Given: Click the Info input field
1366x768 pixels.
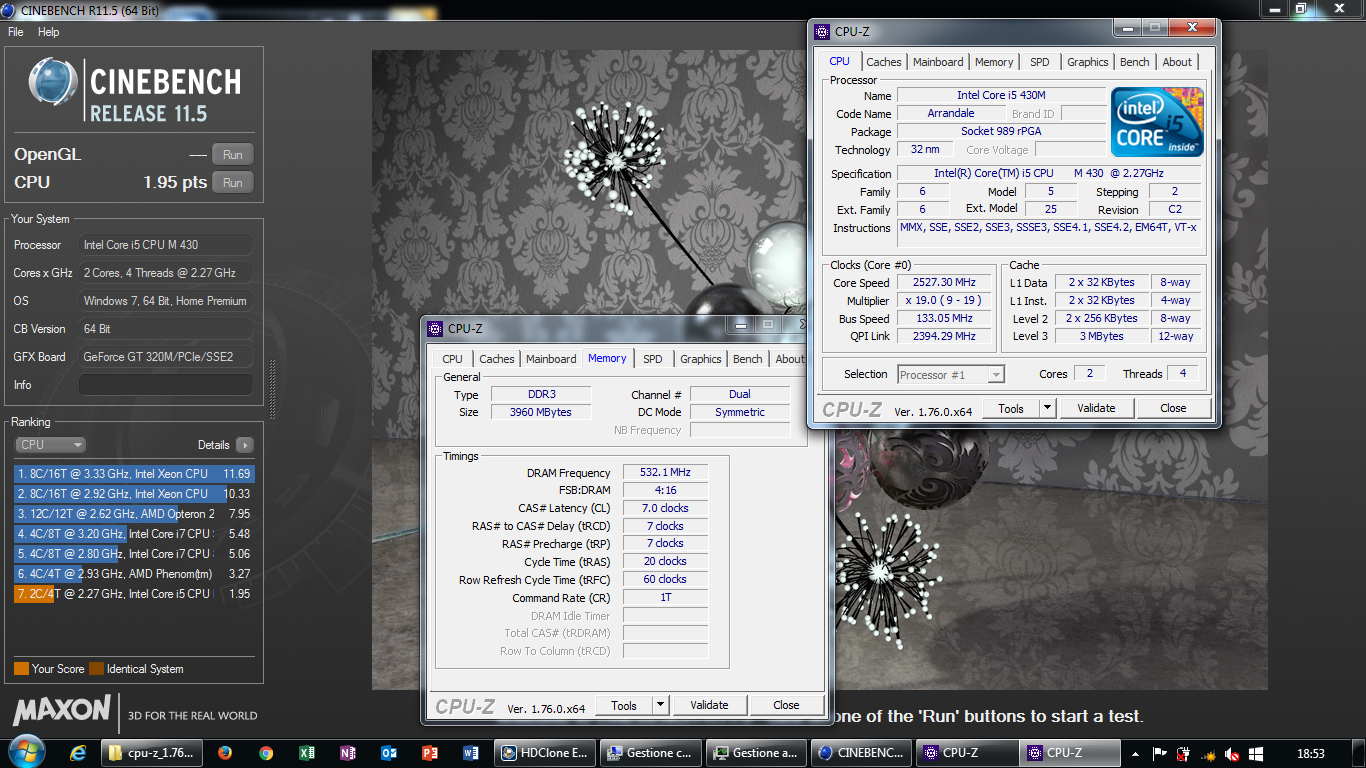Looking at the screenshot, I should (165, 385).
